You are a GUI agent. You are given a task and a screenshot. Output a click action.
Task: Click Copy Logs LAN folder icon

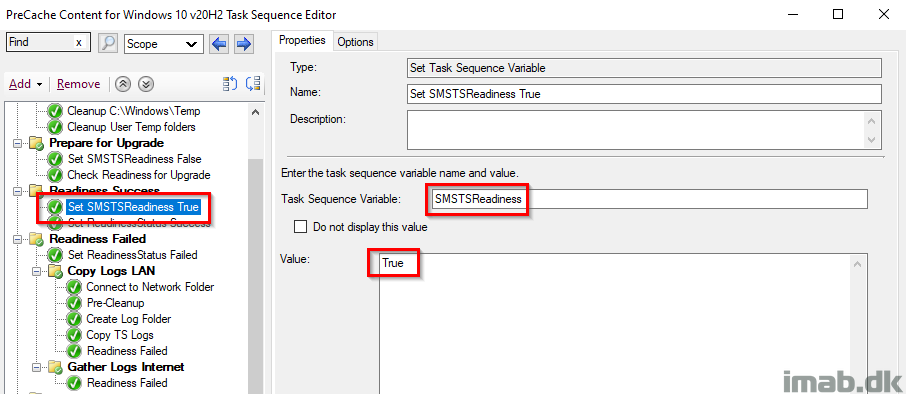tap(55, 271)
